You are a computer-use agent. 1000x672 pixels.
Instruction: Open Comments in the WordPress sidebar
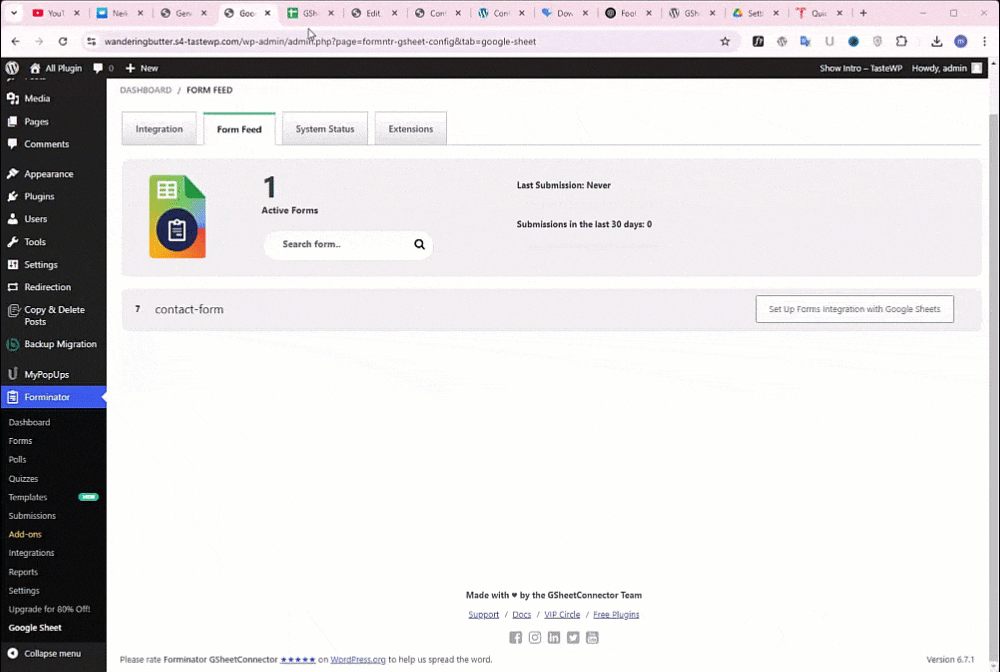[46, 144]
